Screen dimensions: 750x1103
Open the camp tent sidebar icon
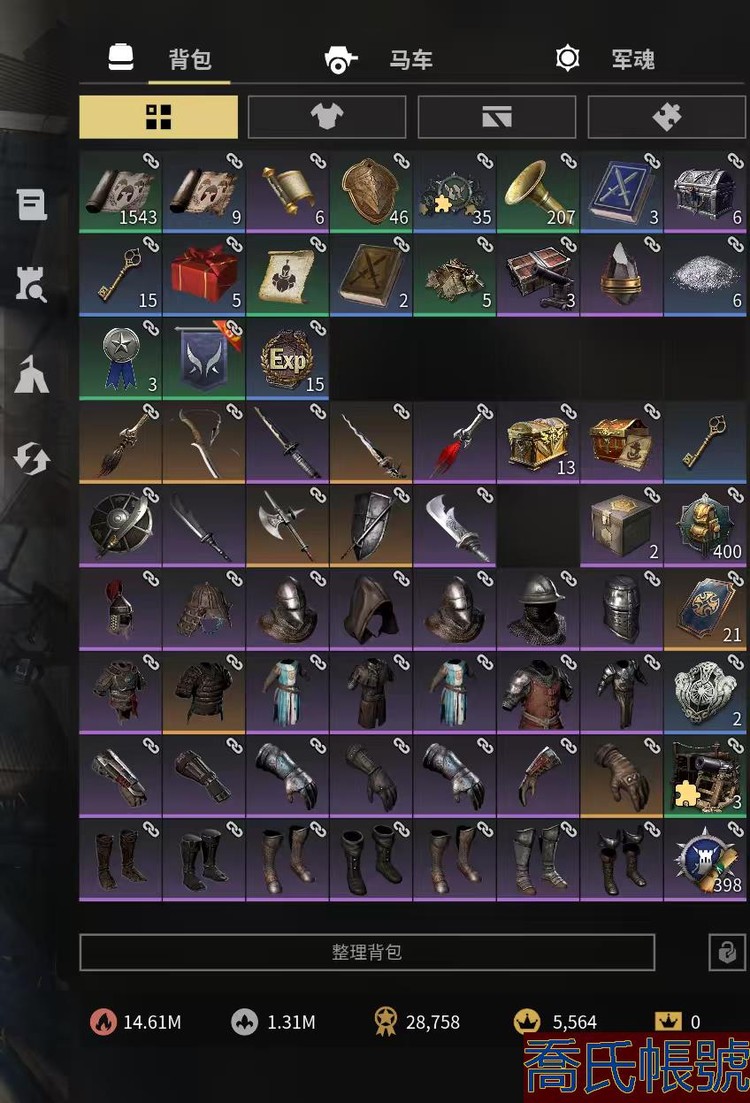pyautogui.click(x=32, y=374)
